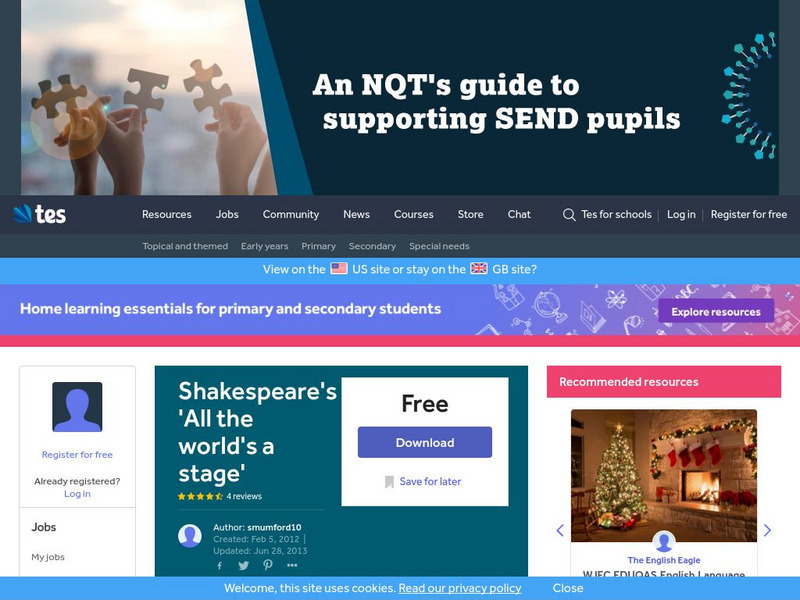Select the Secondary sub-navigation tab
800x600 pixels.
(372, 246)
